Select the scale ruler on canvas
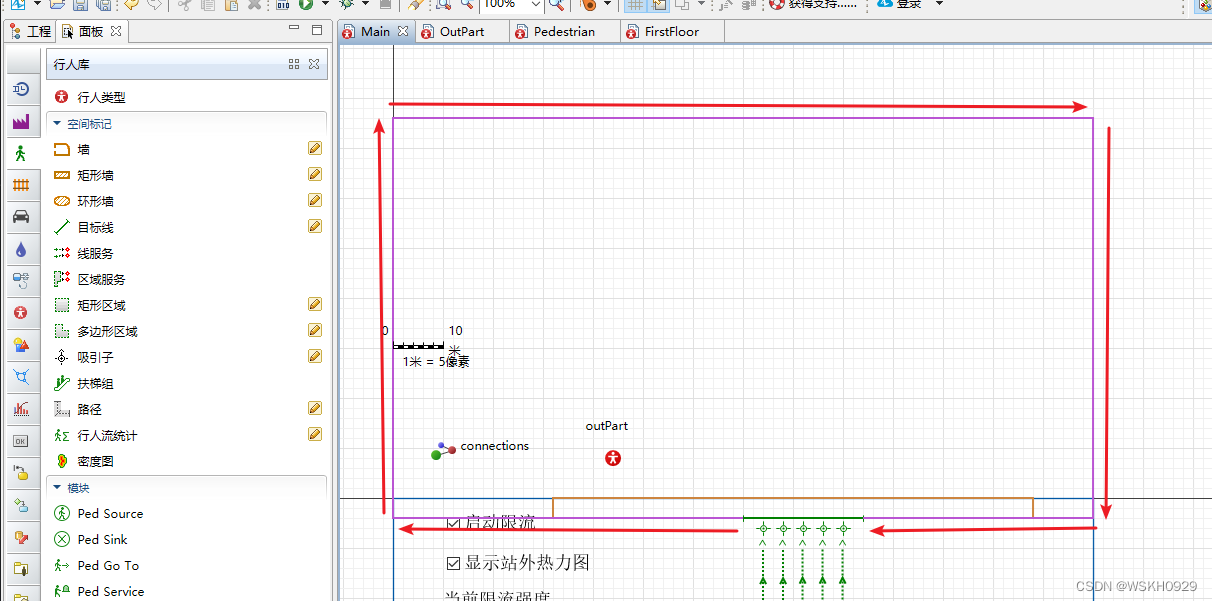 point(419,346)
